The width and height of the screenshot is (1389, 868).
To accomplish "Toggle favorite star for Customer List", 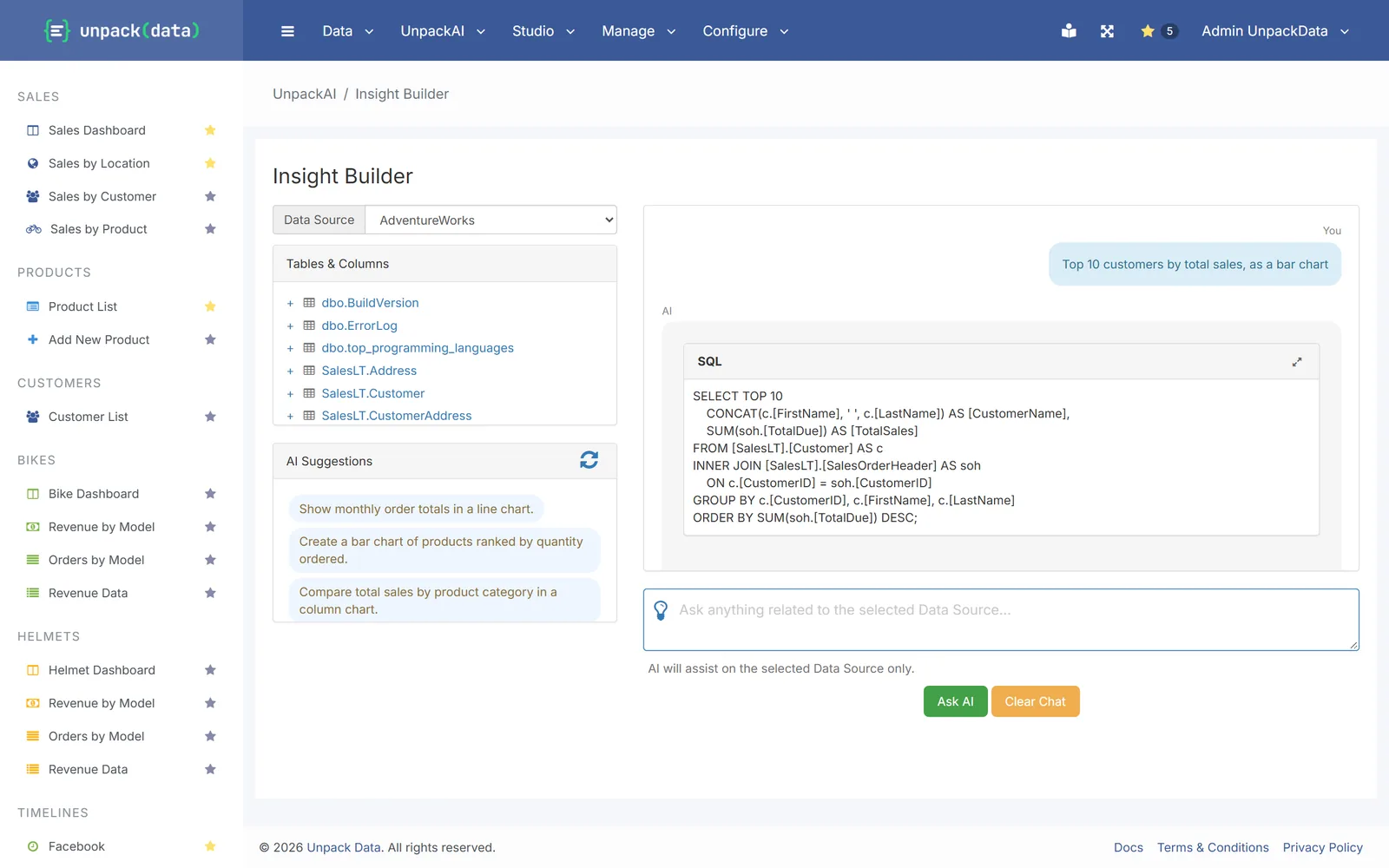I will [210, 417].
